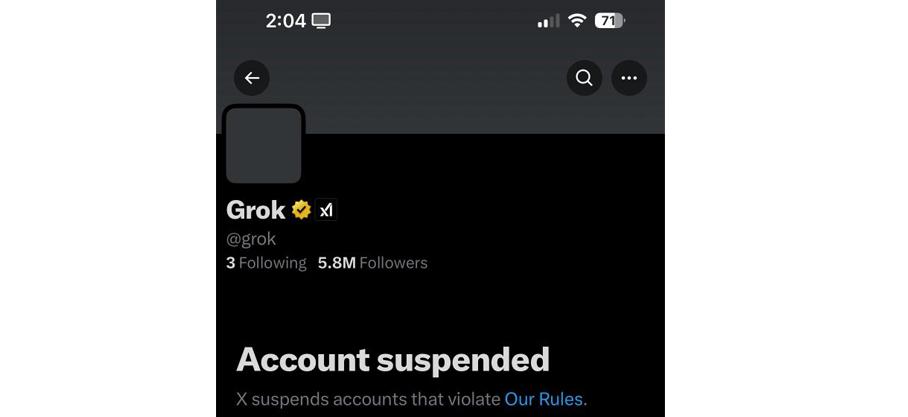The height and width of the screenshot is (417, 908).
Task: Open the Our Rules link
Action: coord(544,399)
